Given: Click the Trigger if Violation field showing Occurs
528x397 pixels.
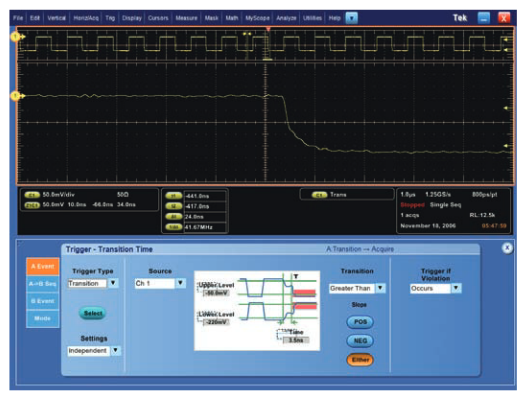Looking at the screenshot, I should click(x=430, y=289).
